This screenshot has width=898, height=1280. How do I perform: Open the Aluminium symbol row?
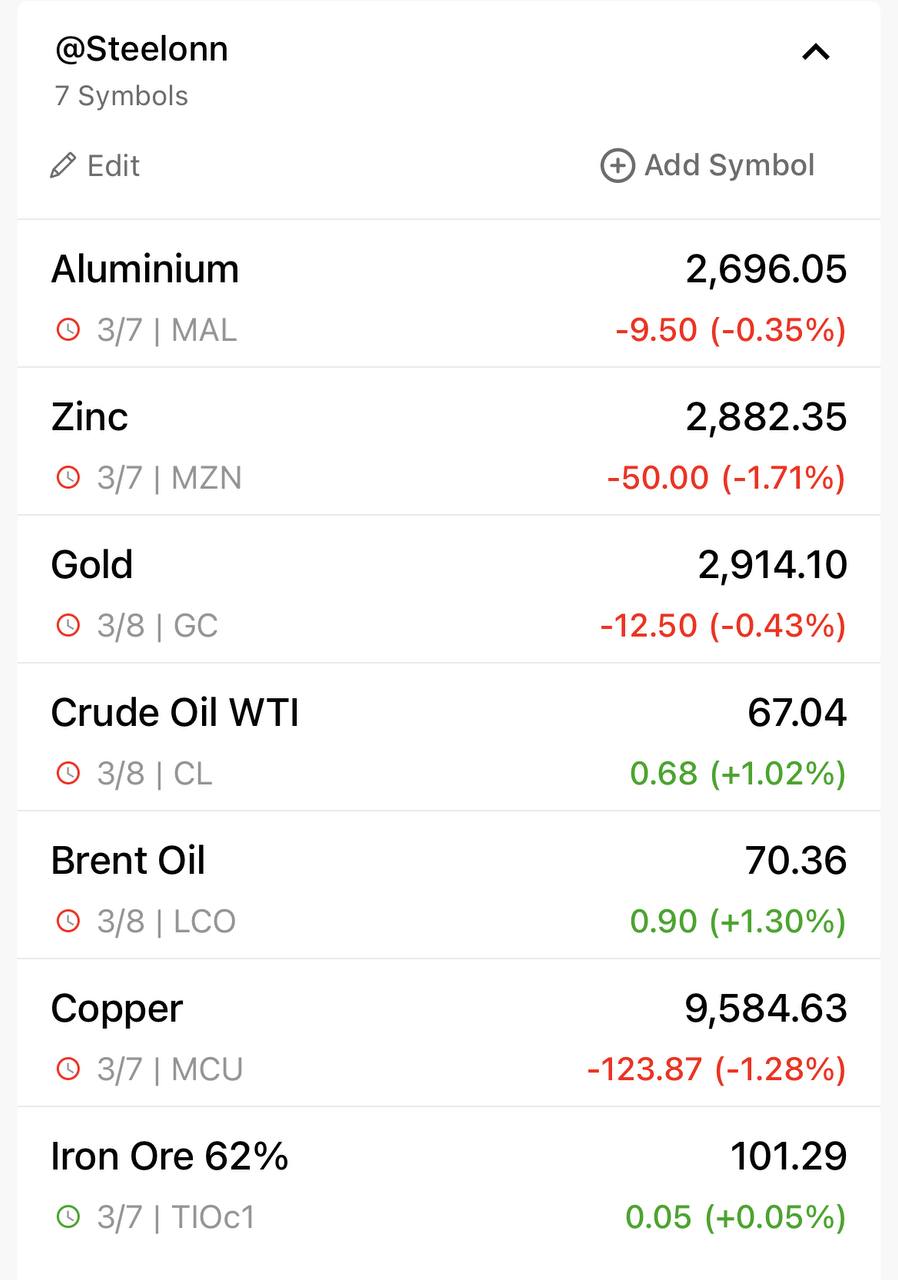coord(449,294)
